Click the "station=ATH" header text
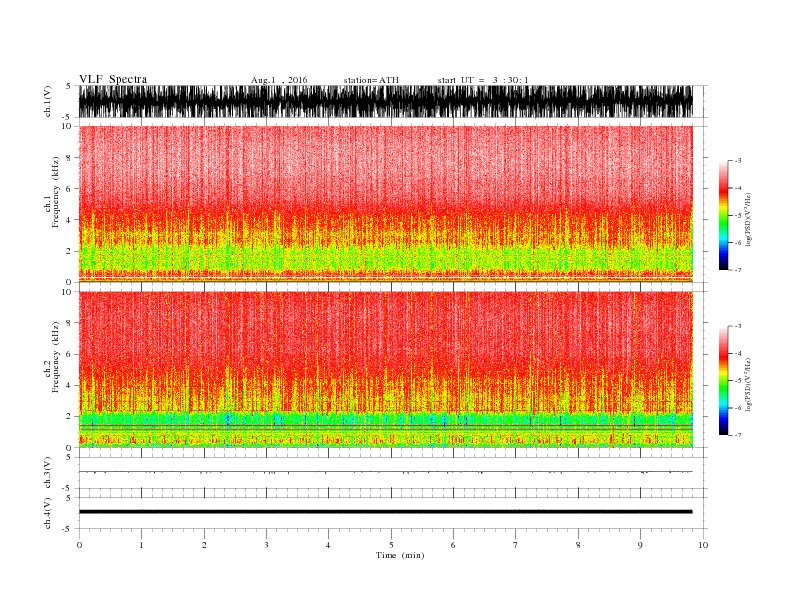This screenshot has width=792, height=612. [371, 80]
